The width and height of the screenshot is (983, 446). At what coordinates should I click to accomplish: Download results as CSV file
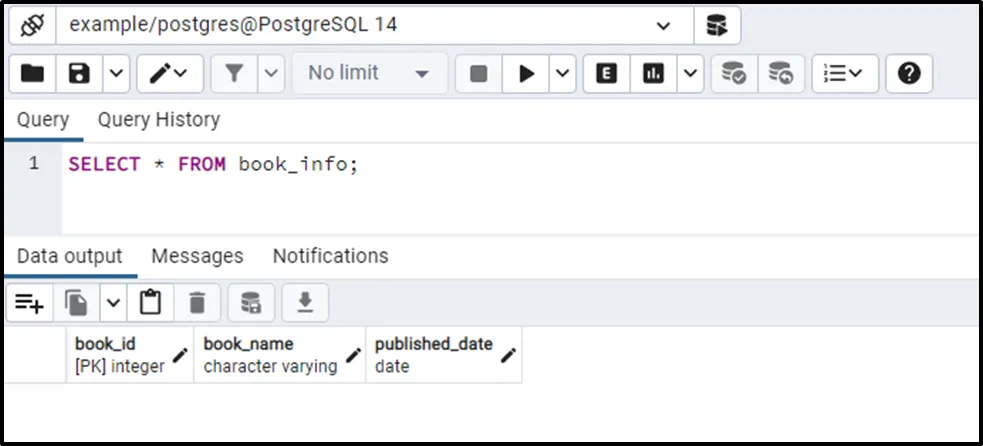tap(305, 302)
